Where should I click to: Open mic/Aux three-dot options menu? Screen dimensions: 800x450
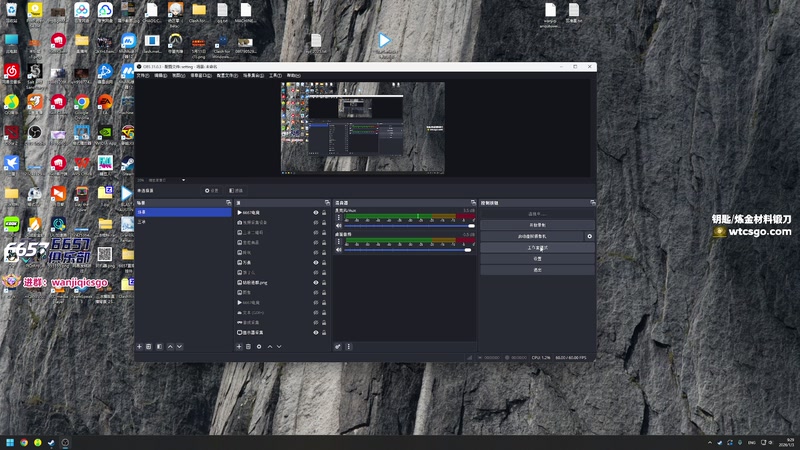(339, 216)
